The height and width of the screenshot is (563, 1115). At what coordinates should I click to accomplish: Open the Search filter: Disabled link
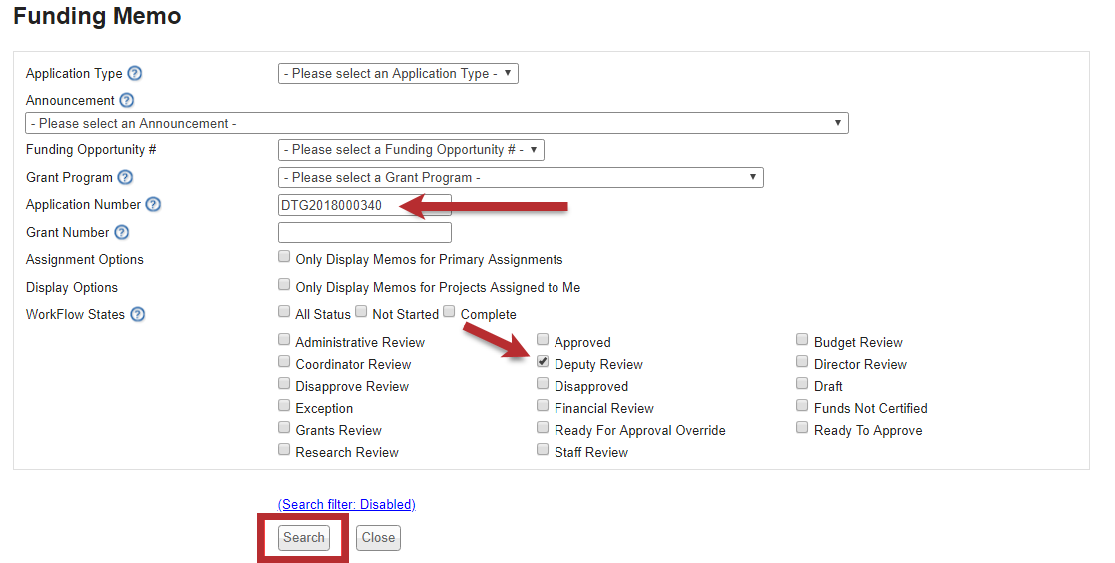[x=346, y=505]
